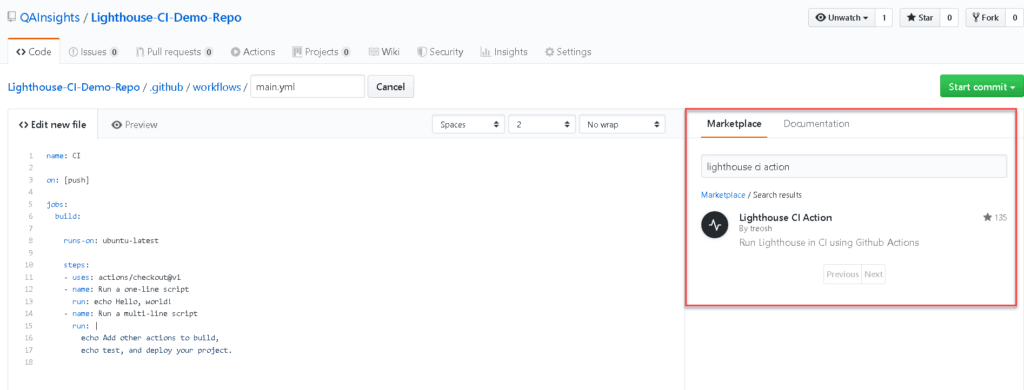
Task: Open the Insights tab
Action: click(504, 52)
